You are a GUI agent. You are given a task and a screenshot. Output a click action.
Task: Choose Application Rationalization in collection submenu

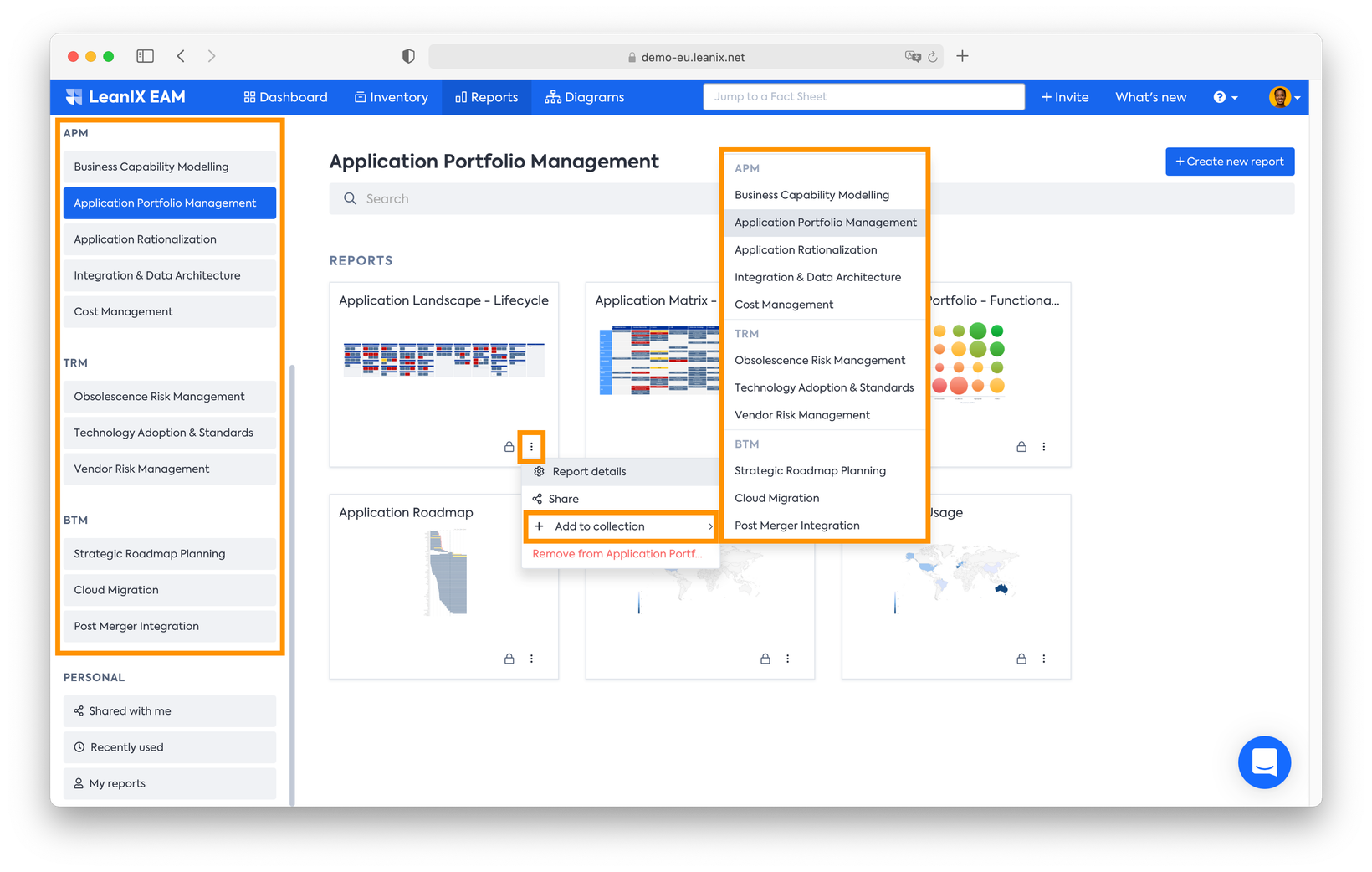point(825,249)
